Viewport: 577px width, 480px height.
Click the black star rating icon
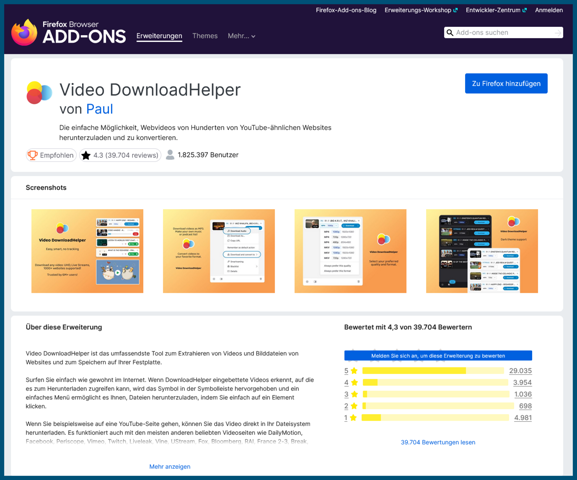86,155
